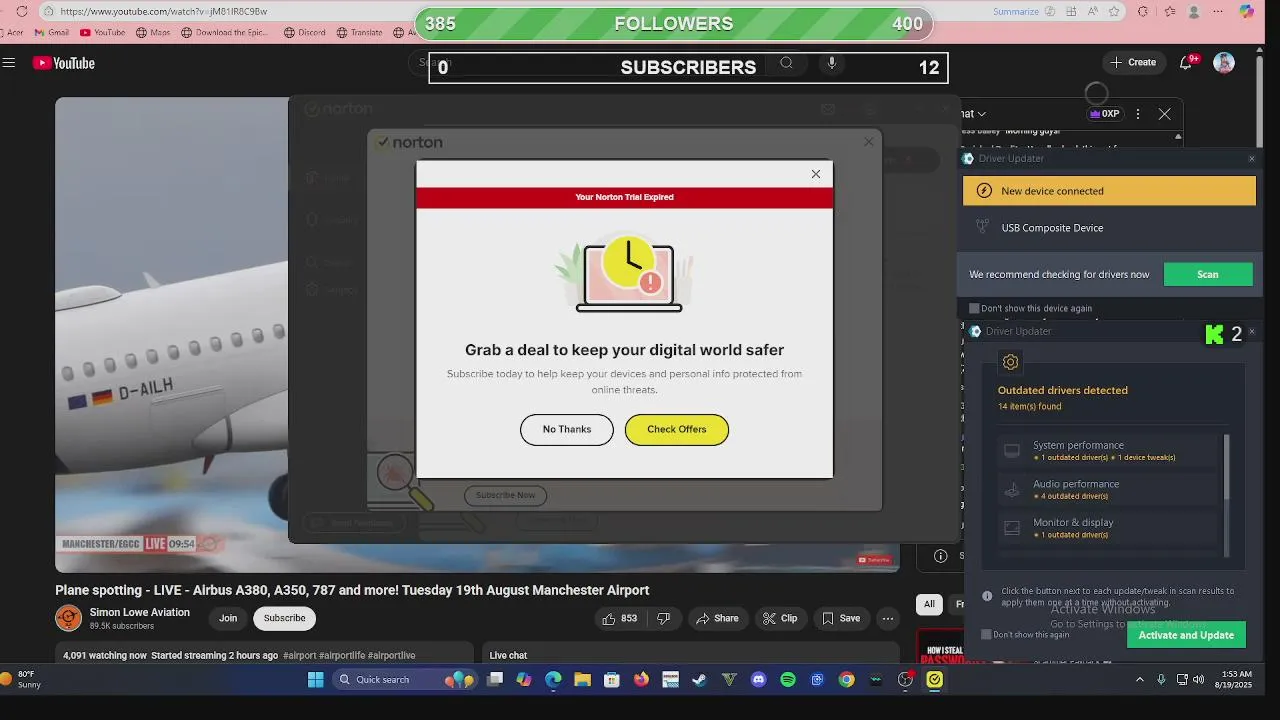
Task: Open the YouTube bookmark
Action: [x=102, y=32]
